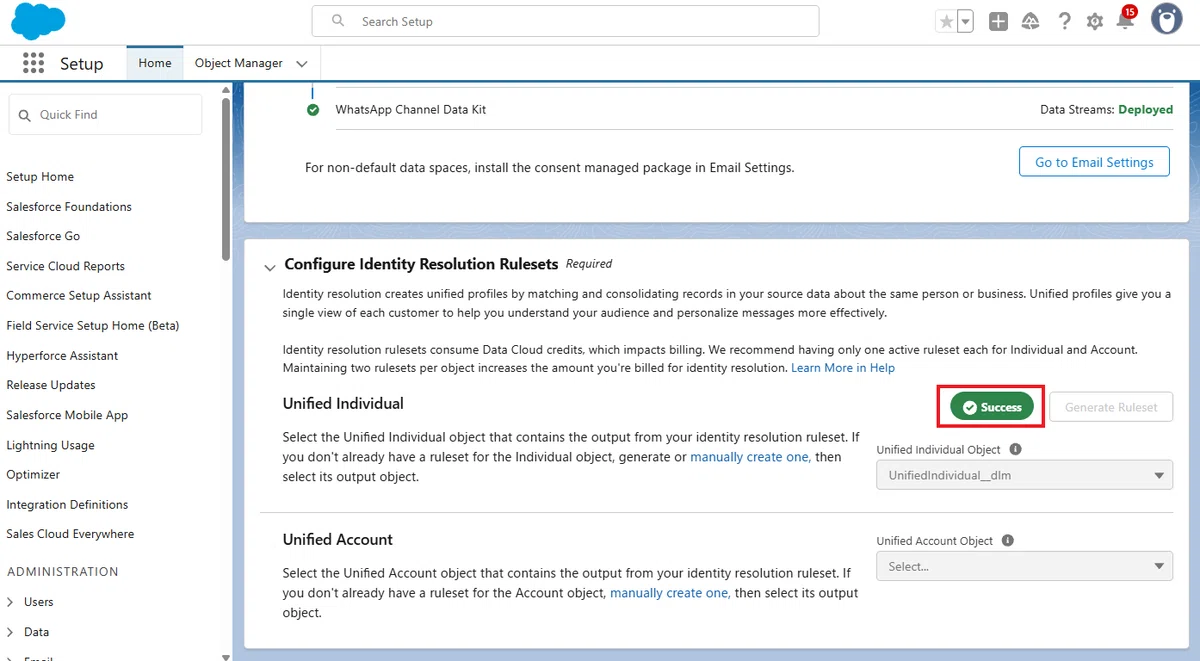Open Sales Cloud Everywhere in sidebar
Image resolution: width=1200 pixels, height=661 pixels.
click(x=70, y=534)
